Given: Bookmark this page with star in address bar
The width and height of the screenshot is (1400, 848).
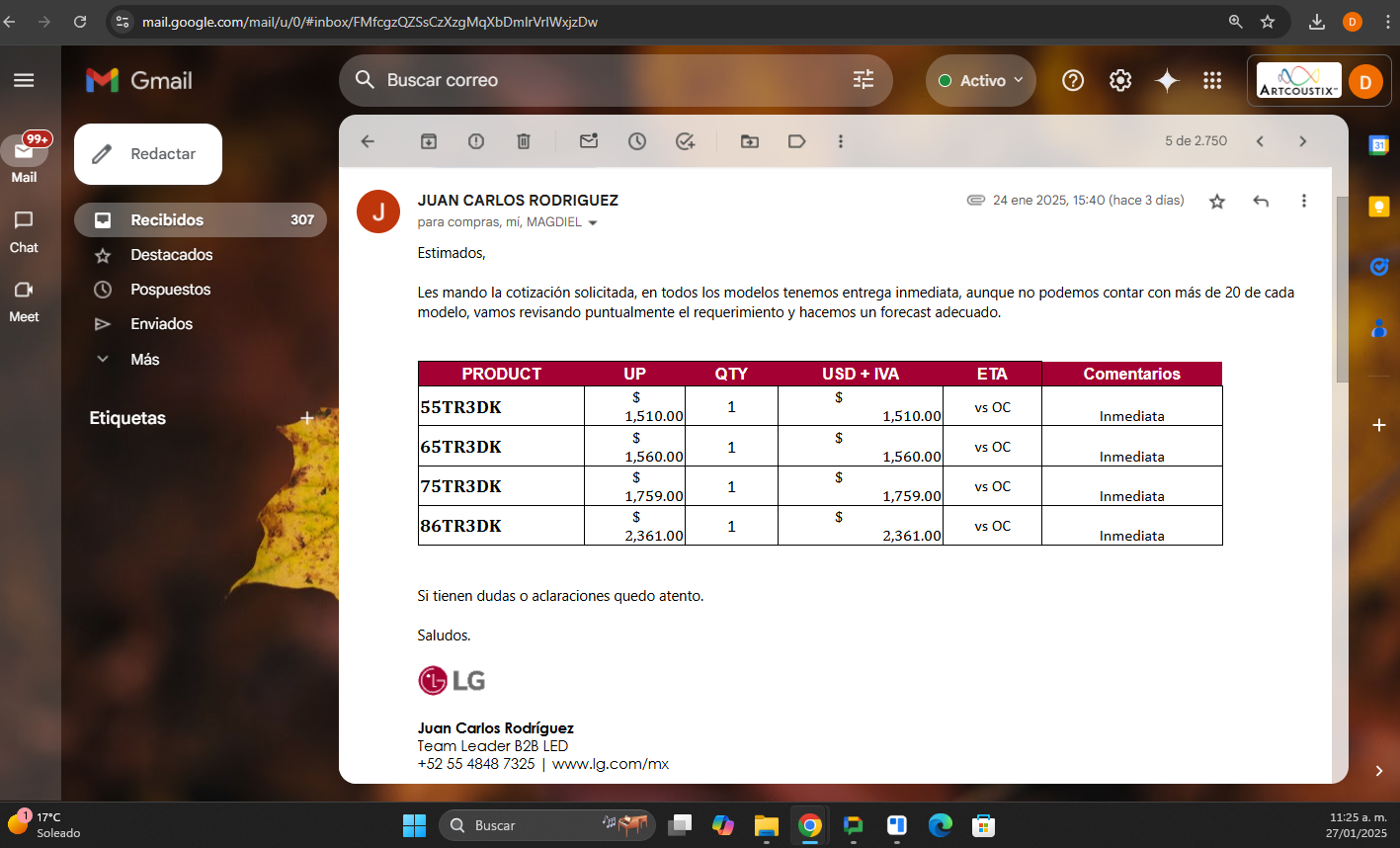Looking at the screenshot, I should coord(1268,22).
